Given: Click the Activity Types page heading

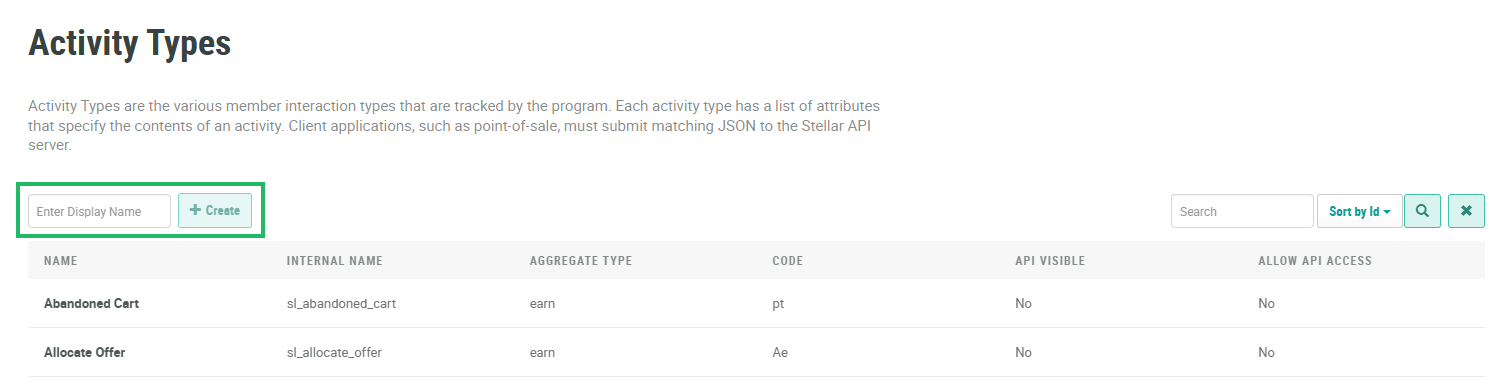Looking at the screenshot, I should tap(130, 42).
